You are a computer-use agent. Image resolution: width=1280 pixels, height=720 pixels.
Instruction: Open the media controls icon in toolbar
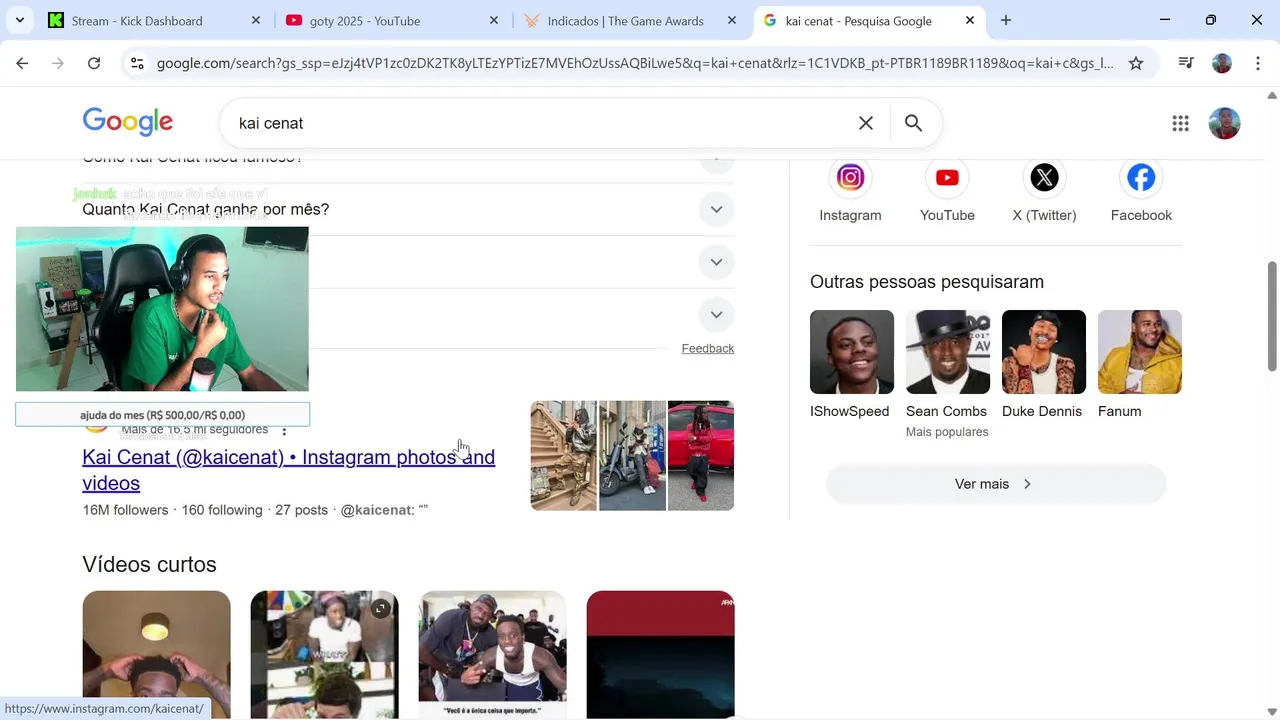click(1186, 63)
